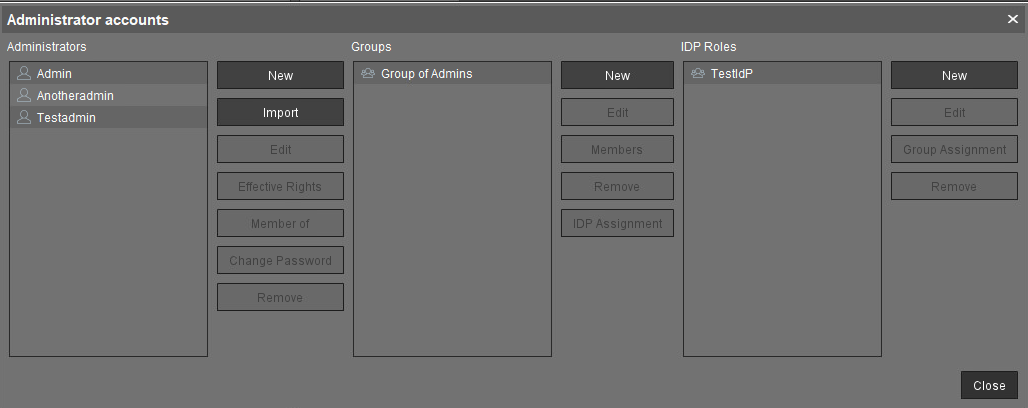Click the Change Password button
Image resolution: width=1028 pixels, height=408 pixels.
(x=280, y=260)
